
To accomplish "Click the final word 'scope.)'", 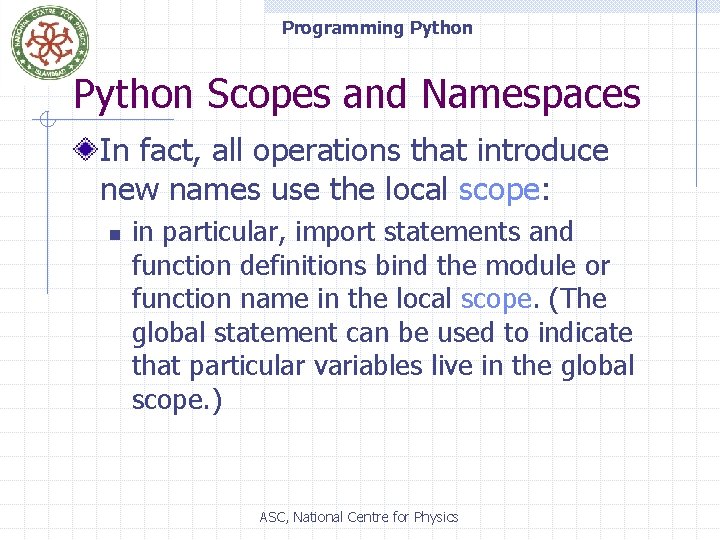I will tap(177, 400).
